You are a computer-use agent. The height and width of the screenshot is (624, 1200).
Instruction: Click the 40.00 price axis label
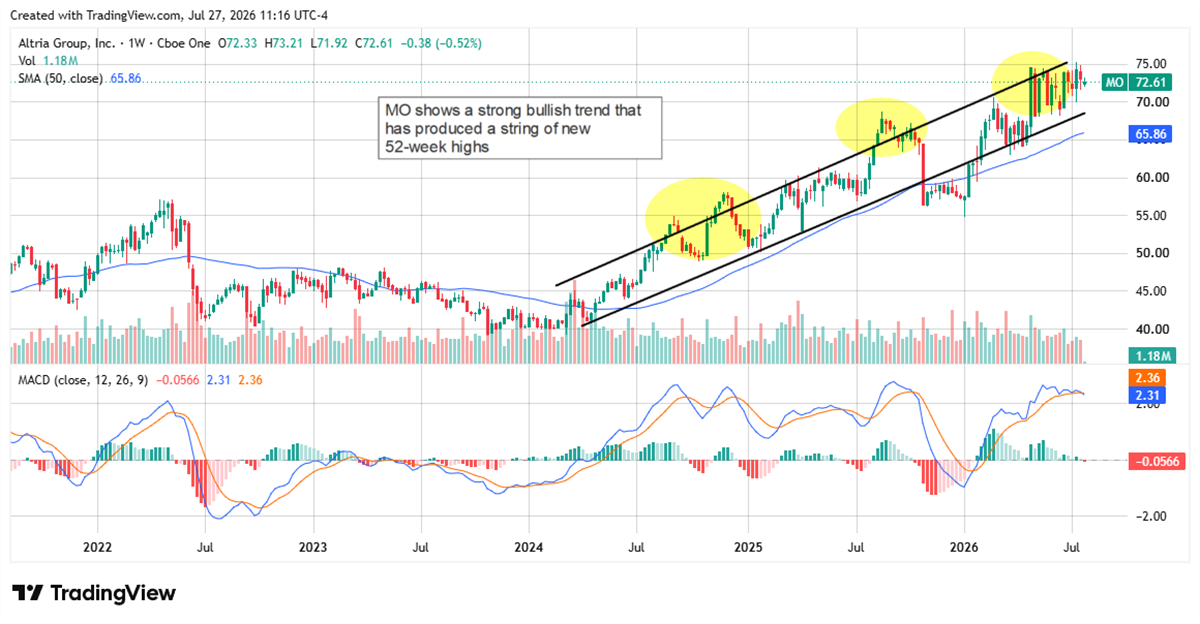tap(1150, 329)
